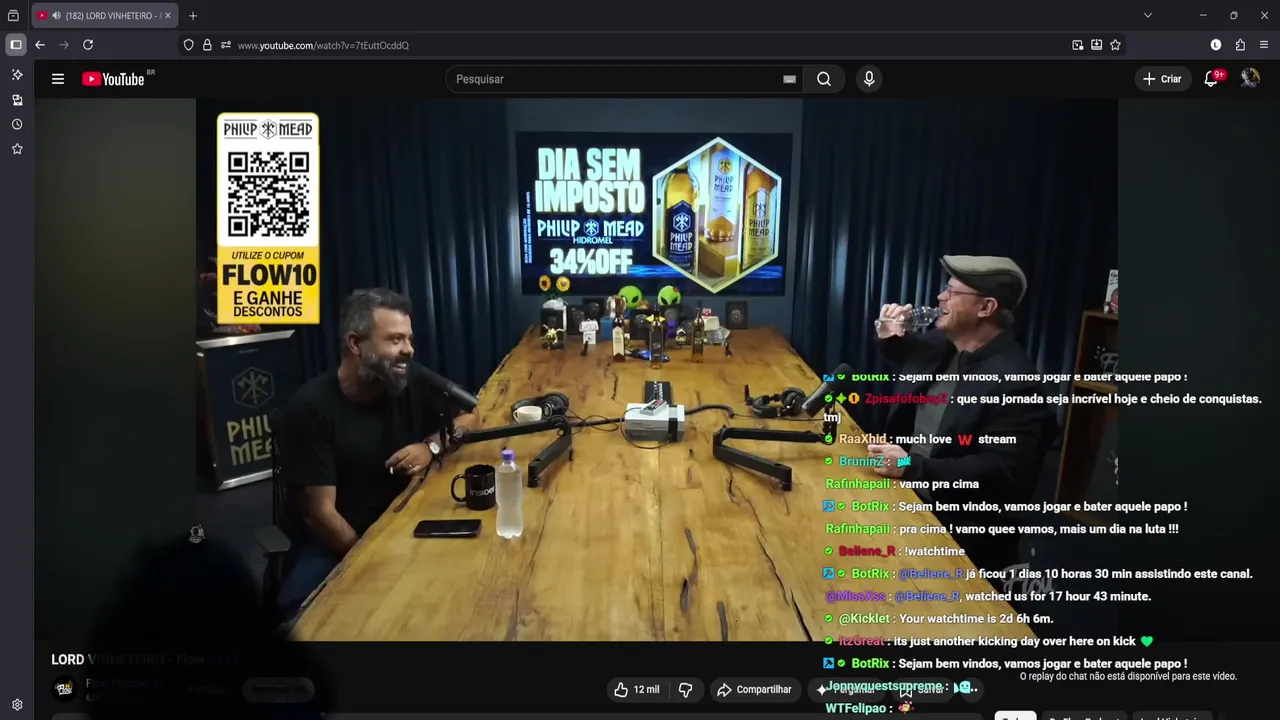Open YouTube notifications bell

point(1211,79)
